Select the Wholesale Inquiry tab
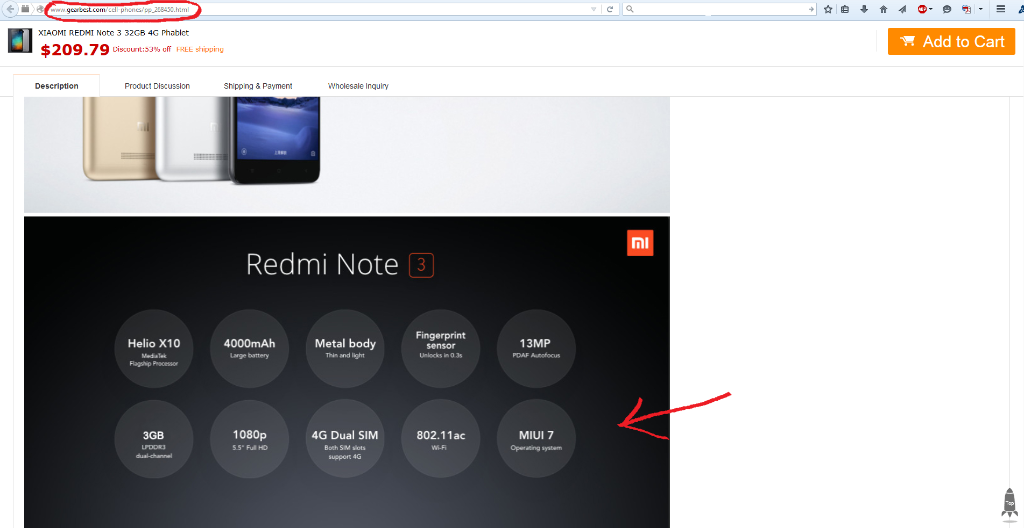Screen dimensions: 1024x528 (x=358, y=86)
